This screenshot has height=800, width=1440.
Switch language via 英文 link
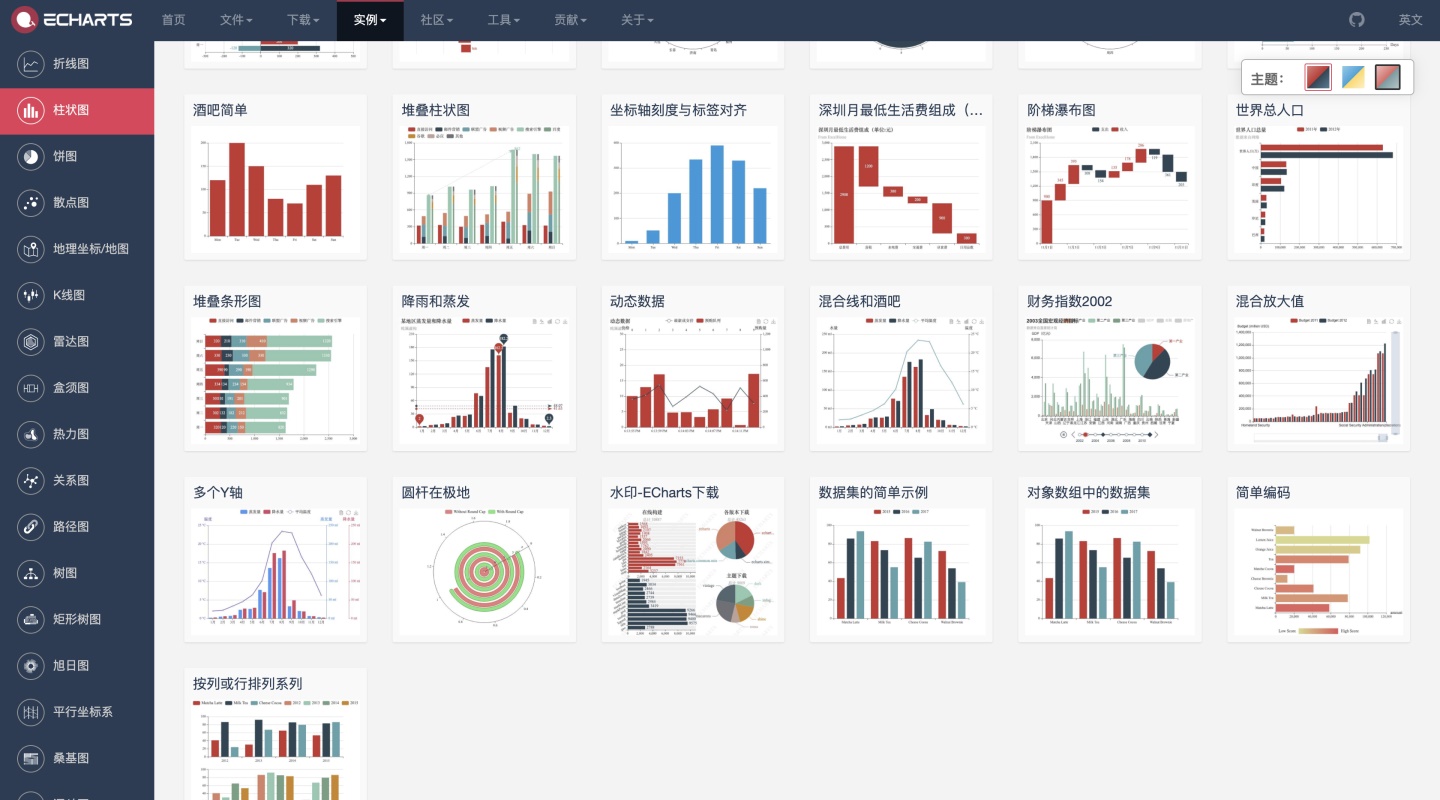tap(1410, 20)
